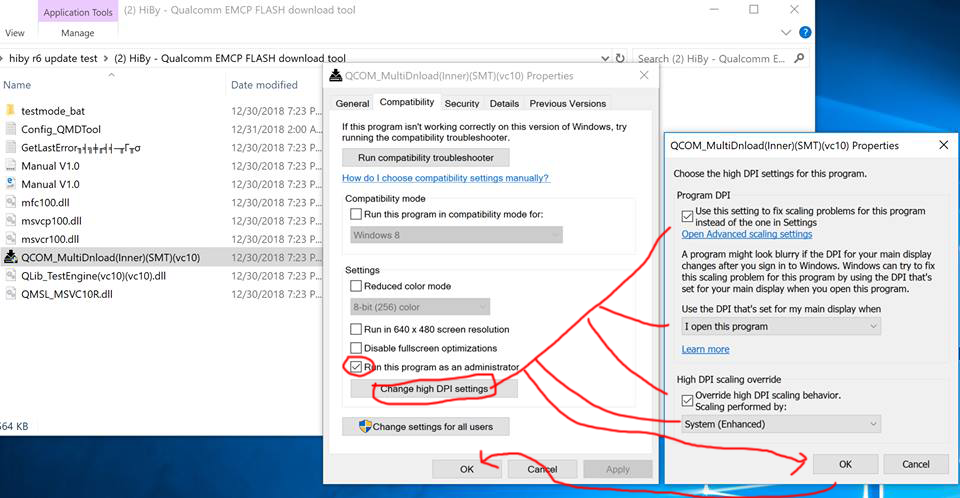
Task: Sort files by the Name column header
Action: [x=17, y=85]
